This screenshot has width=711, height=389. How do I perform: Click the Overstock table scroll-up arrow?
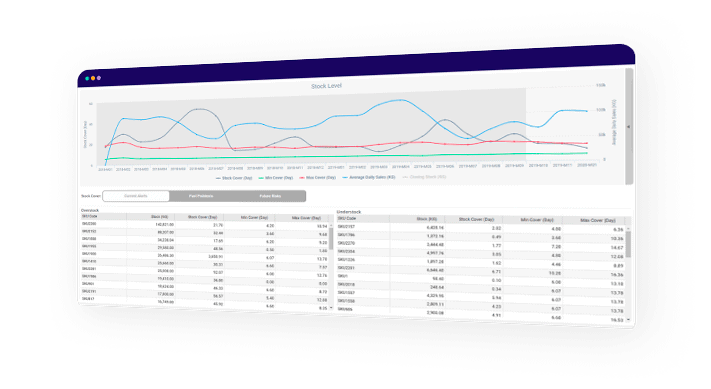[331, 225]
